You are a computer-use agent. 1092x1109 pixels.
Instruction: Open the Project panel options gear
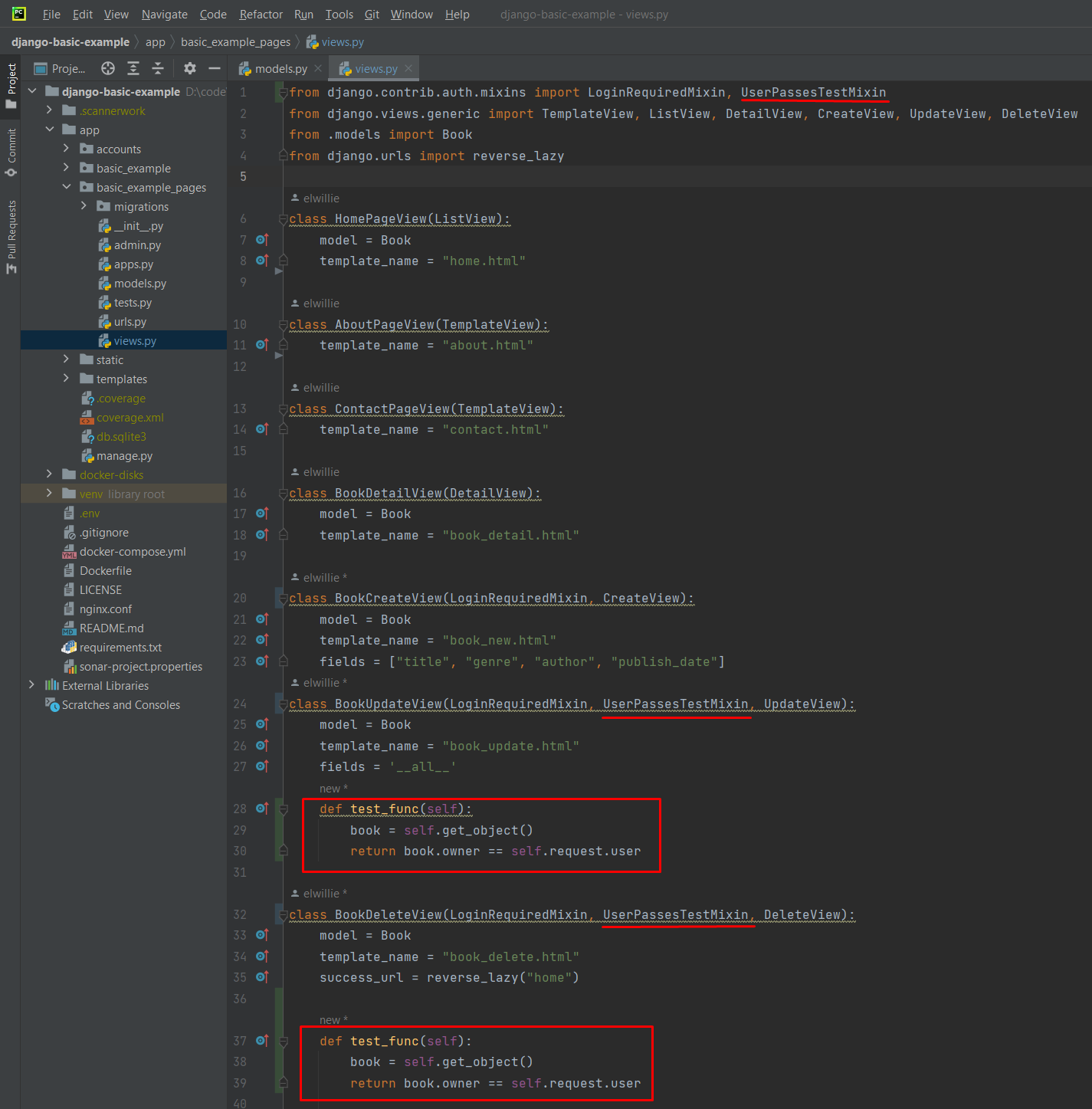coord(189,68)
